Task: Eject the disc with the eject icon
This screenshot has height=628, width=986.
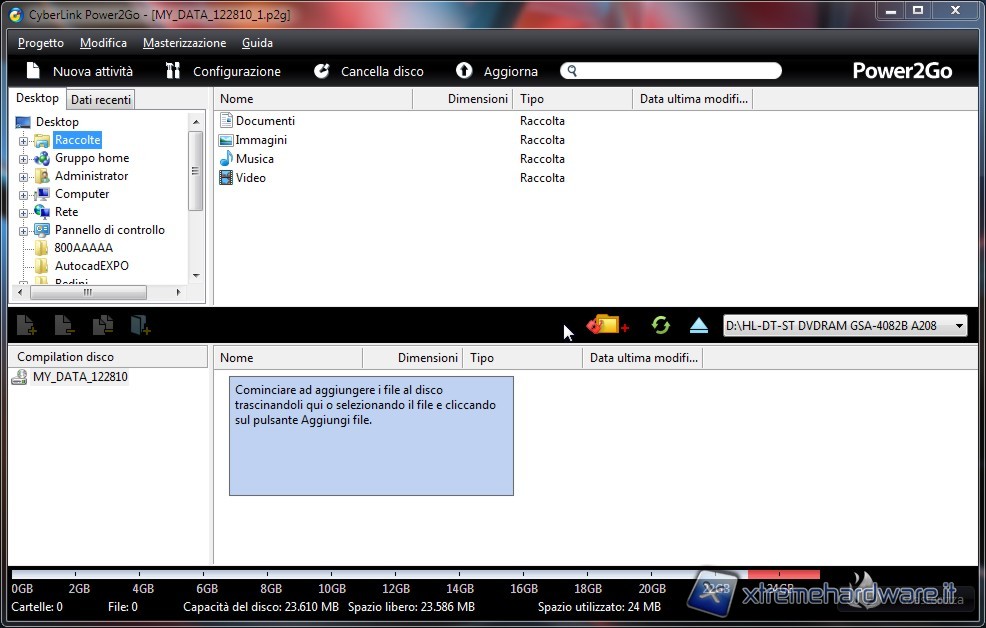Action: (x=699, y=325)
